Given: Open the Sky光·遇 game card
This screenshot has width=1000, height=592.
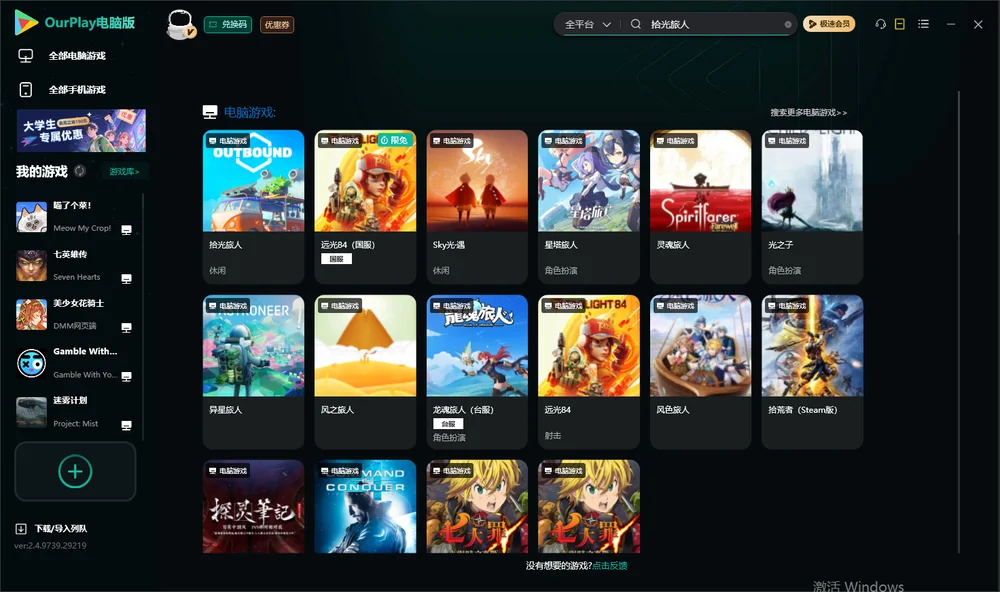Looking at the screenshot, I should click(477, 207).
